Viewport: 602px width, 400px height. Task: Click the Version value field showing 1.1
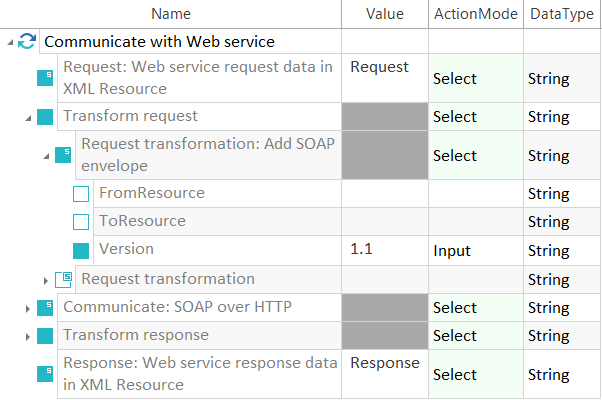[385, 250]
